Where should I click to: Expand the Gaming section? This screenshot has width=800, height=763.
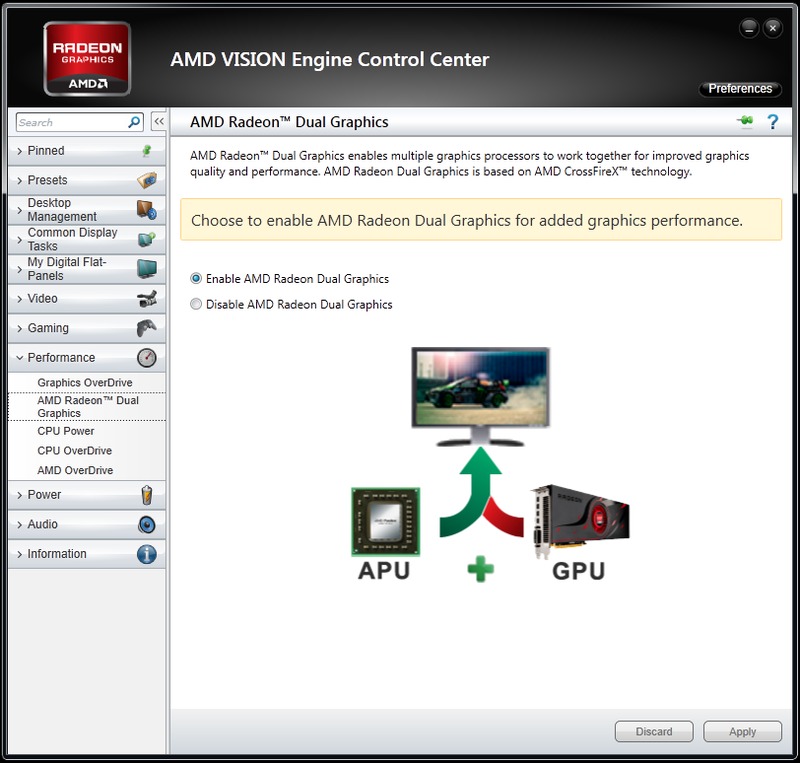click(x=87, y=328)
